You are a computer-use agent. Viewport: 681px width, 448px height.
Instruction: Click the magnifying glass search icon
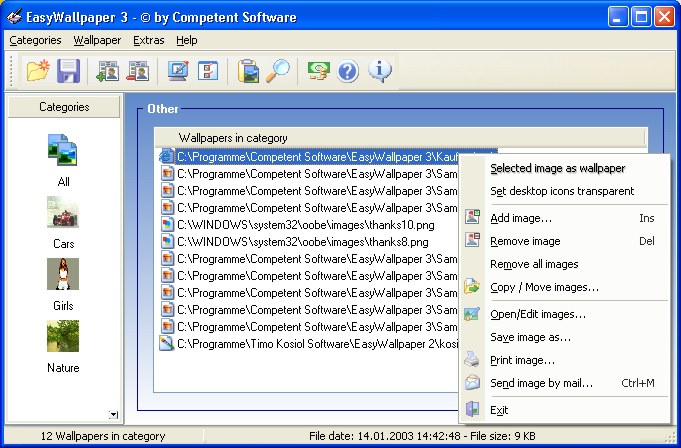pyautogui.click(x=278, y=71)
